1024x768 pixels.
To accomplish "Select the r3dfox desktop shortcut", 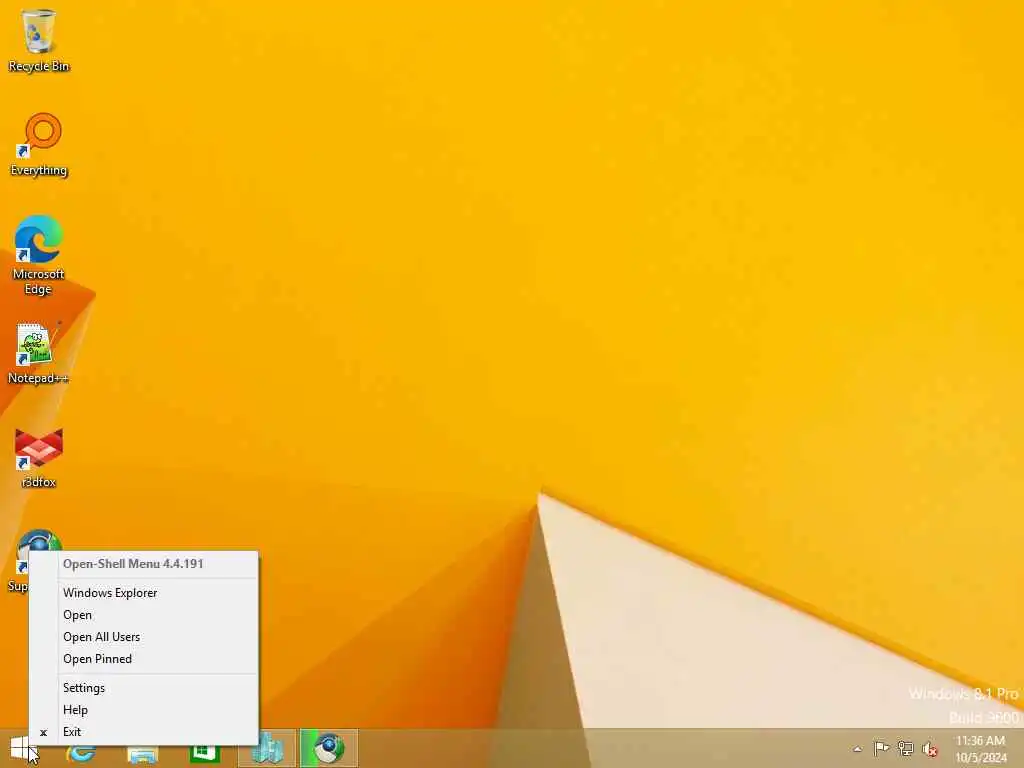I will (x=39, y=457).
